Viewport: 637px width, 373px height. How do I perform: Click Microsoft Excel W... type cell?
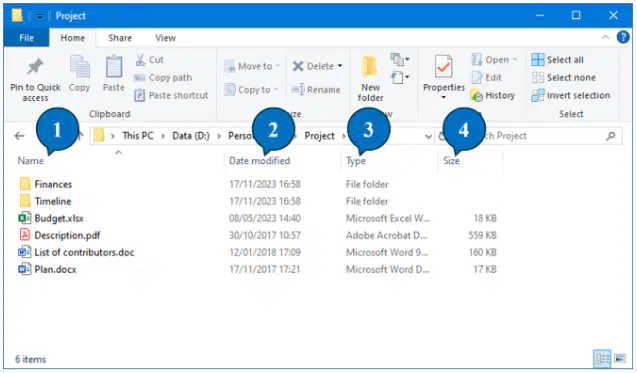(388, 218)
